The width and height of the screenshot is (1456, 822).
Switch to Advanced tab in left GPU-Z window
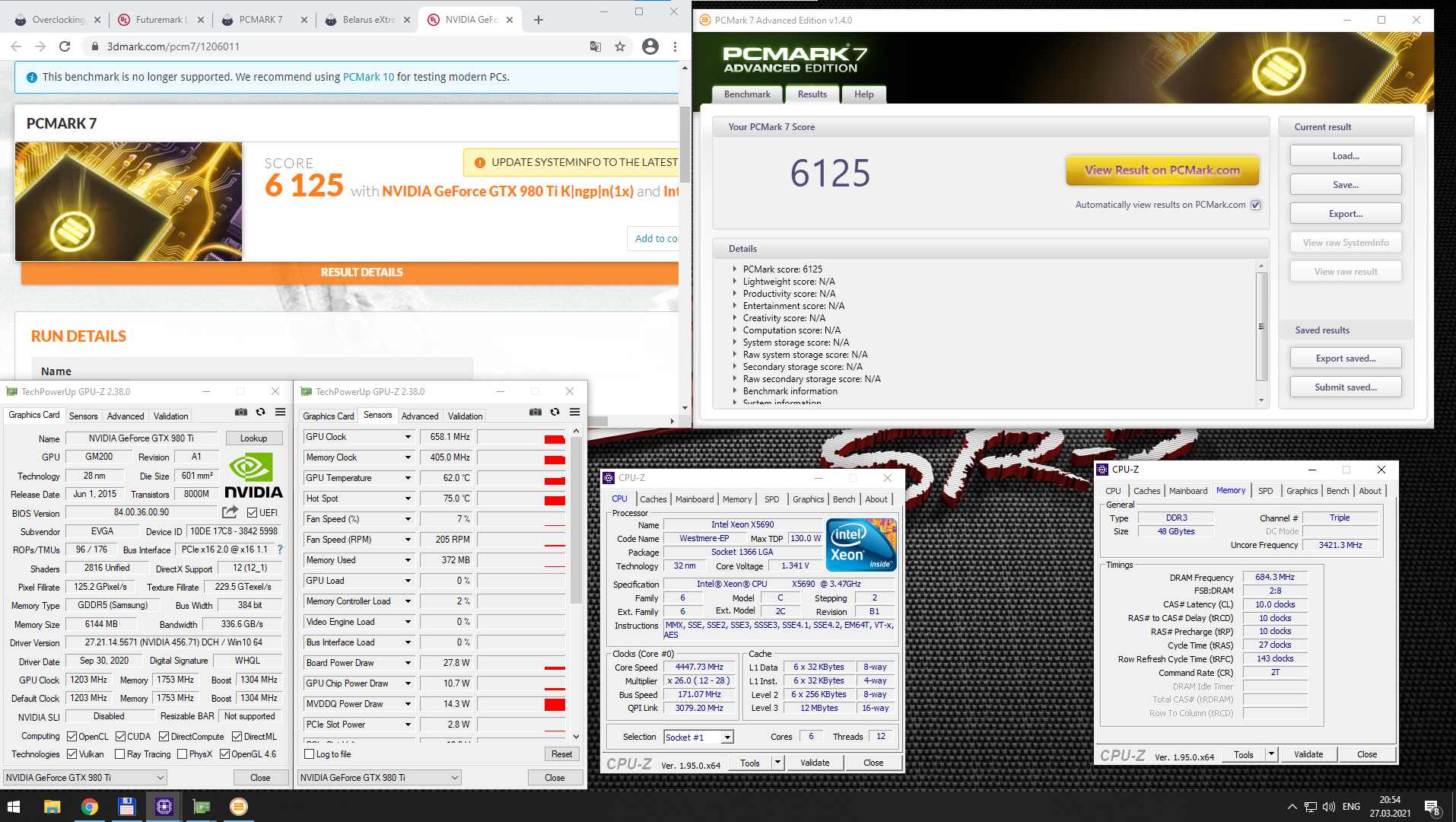[126, 416]
